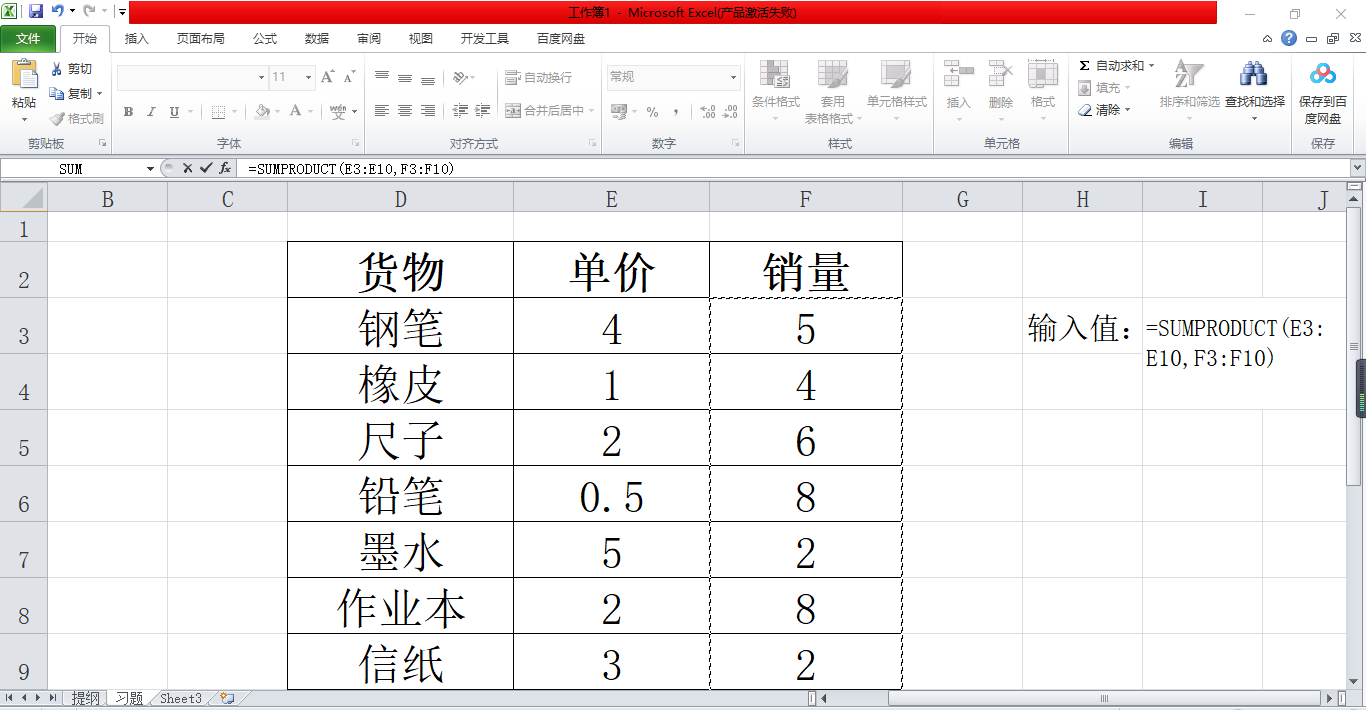Click the Decrease Font Size icon
Screen dimensions: 1366x710
[349, 77]
